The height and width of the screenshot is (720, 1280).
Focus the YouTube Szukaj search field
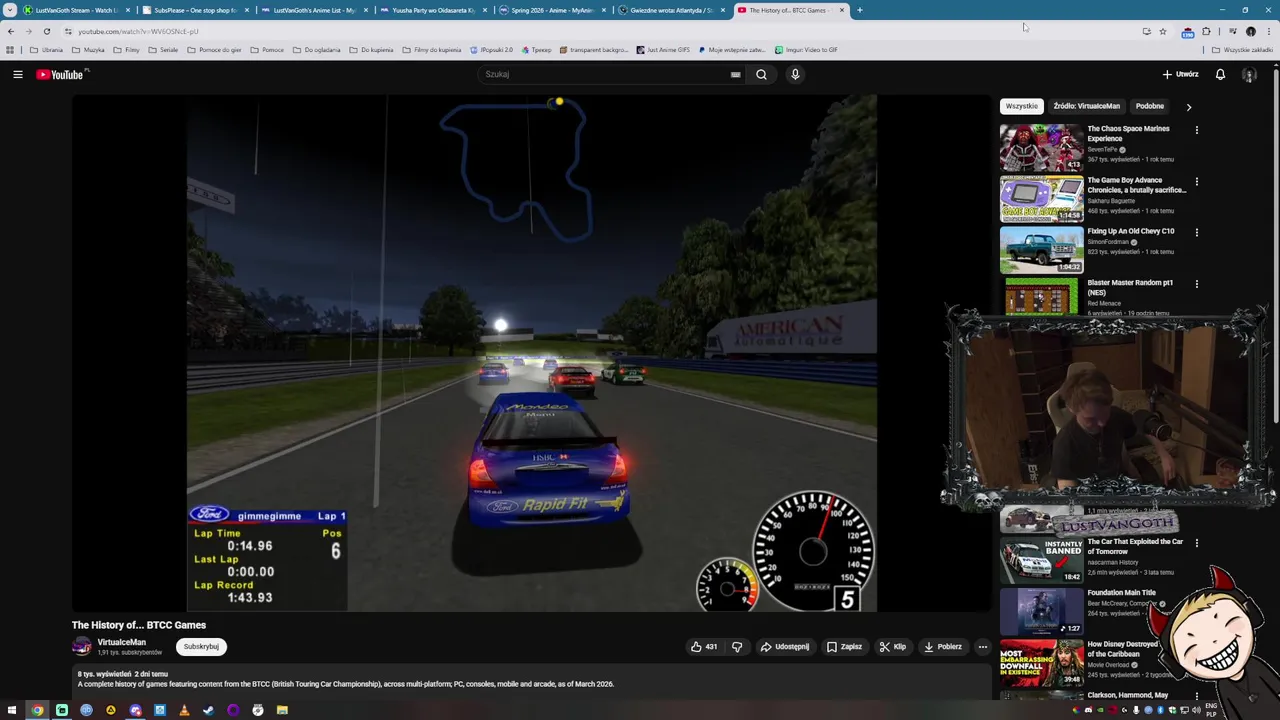[605, 74]
